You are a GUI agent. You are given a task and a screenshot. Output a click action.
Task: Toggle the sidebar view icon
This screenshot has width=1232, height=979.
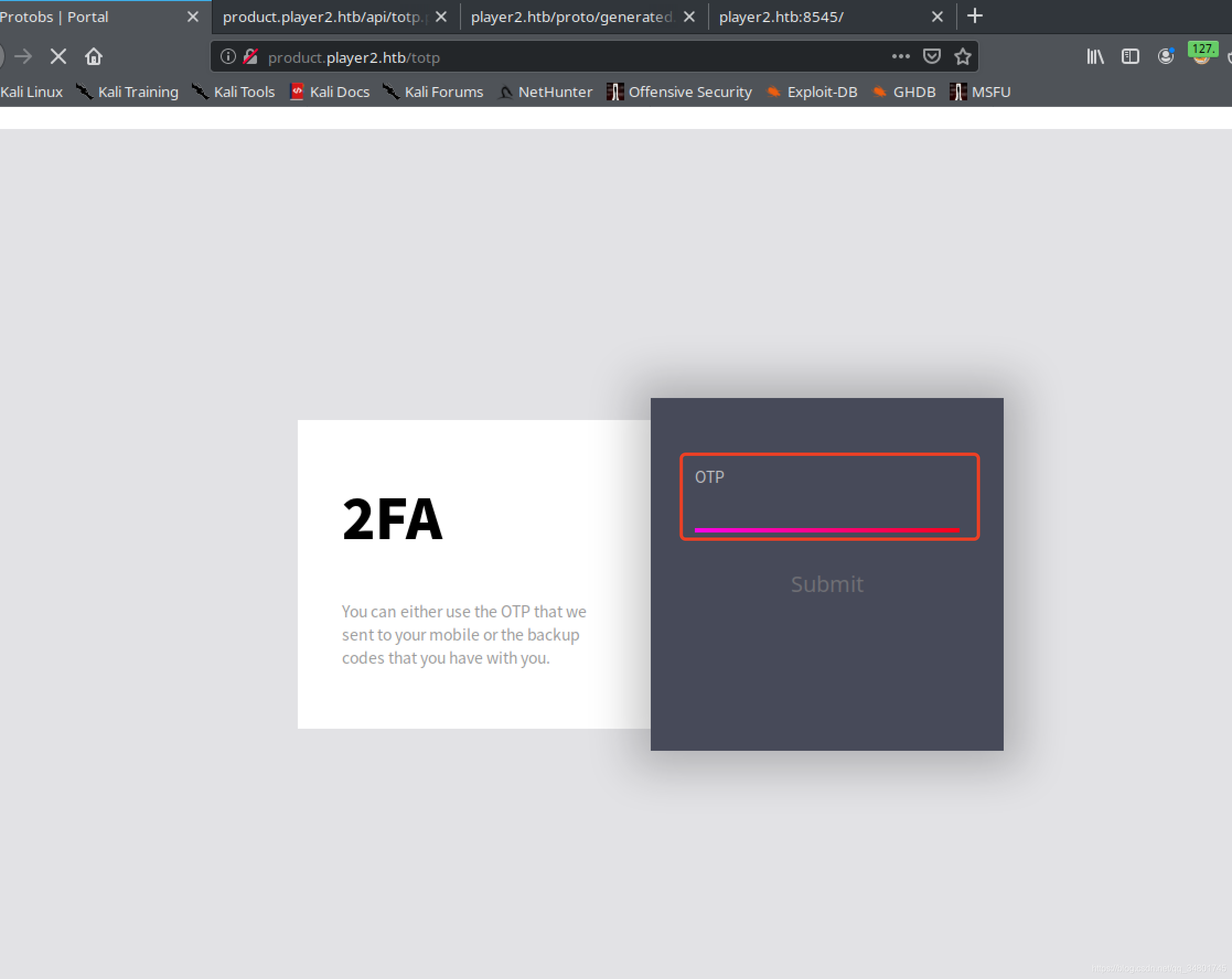1130,57
